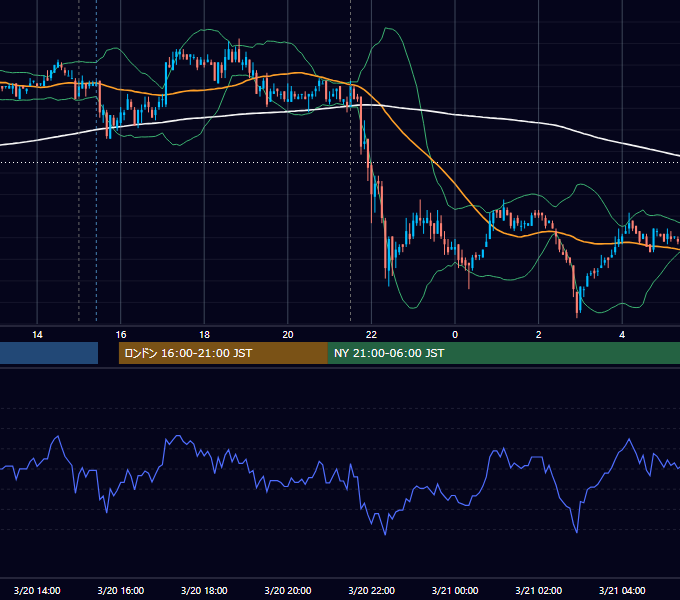Image resolution: width=680 pixels, height=600 pixels.
Task: Click the 3/20 18:00 date label
Action: (x=204, y=590)
